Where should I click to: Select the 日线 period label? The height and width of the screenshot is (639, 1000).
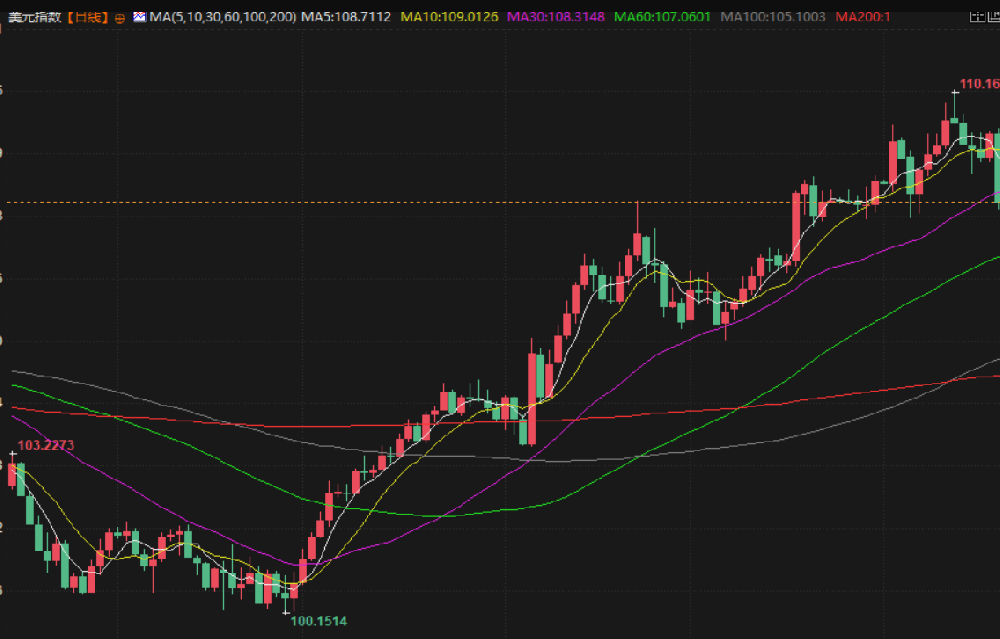[x=88, y=17]
